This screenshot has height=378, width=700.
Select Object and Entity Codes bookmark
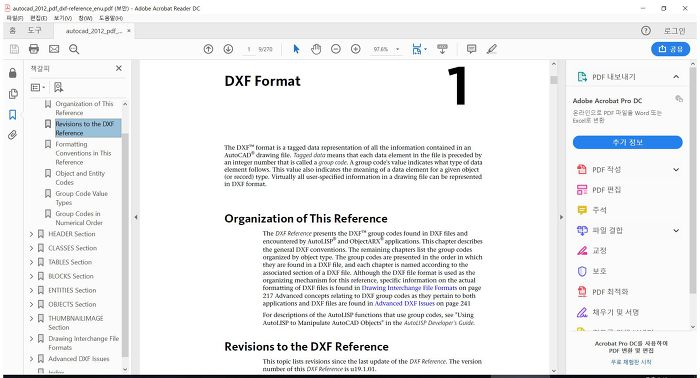[80, 178]
